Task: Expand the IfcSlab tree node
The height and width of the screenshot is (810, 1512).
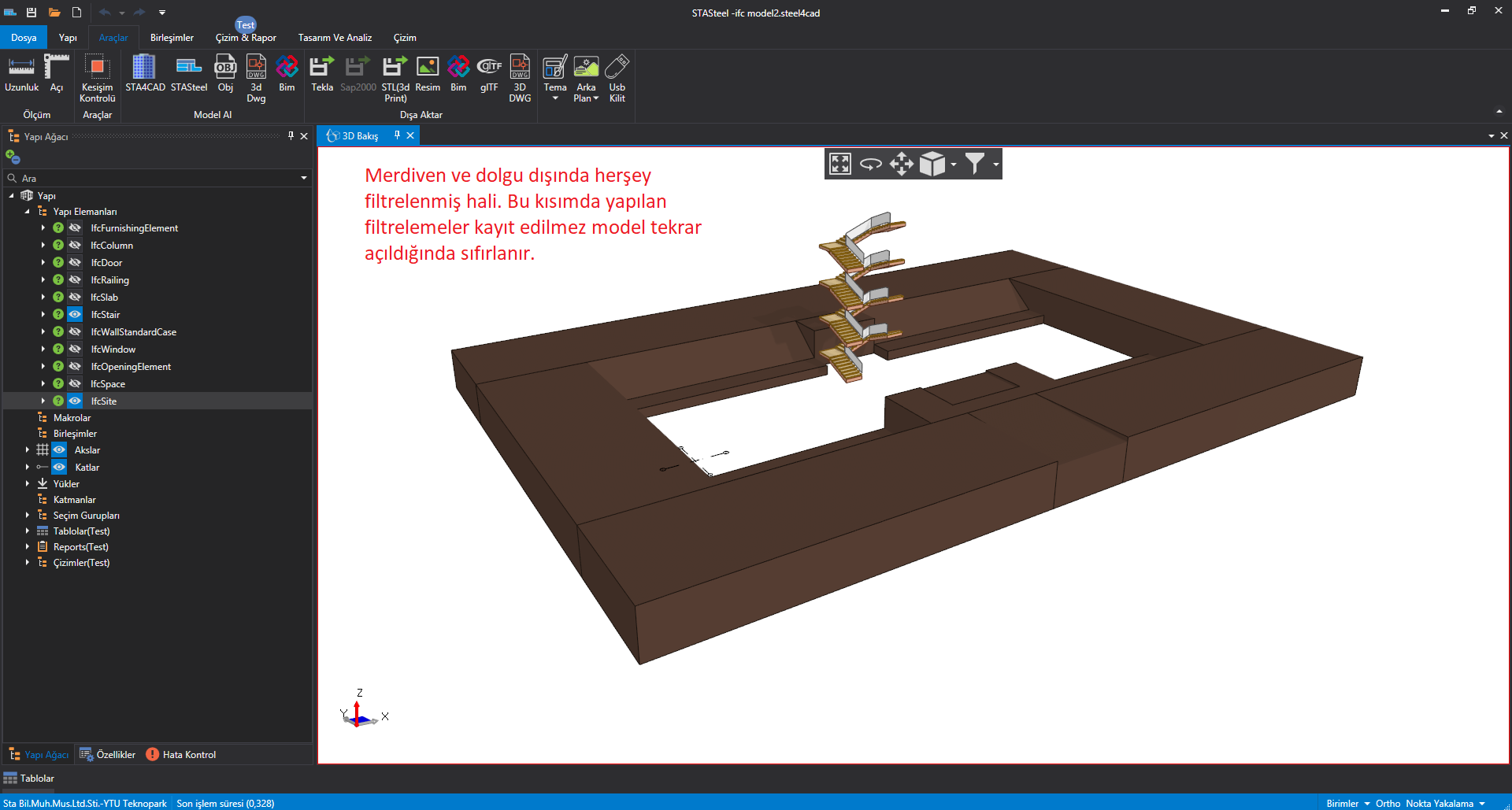Action: coord(43,298)
